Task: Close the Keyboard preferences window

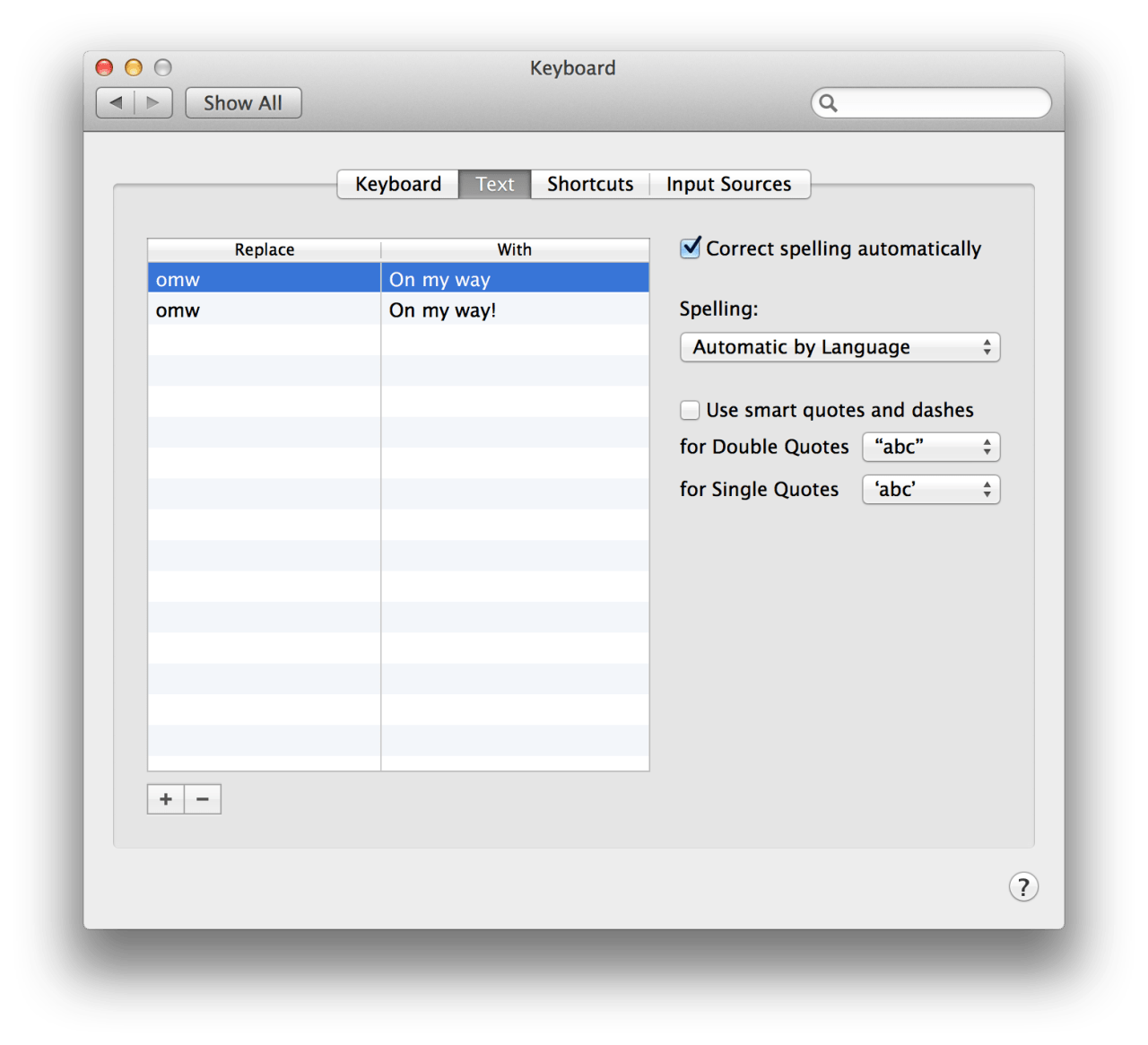Action: point(105,68)
